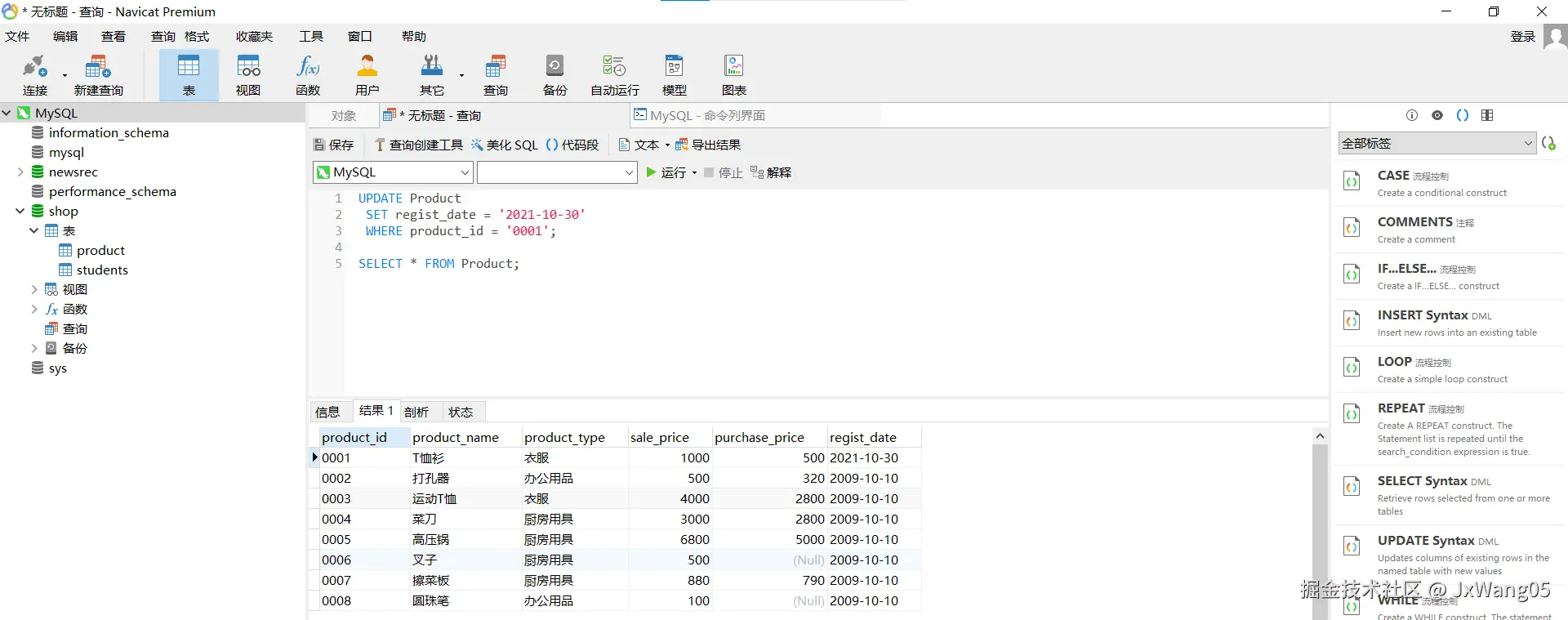Click the 代码段 code snippet button
Viewport: 1568px width, 620px height.
pyautogui.click(x=572, y=145)
